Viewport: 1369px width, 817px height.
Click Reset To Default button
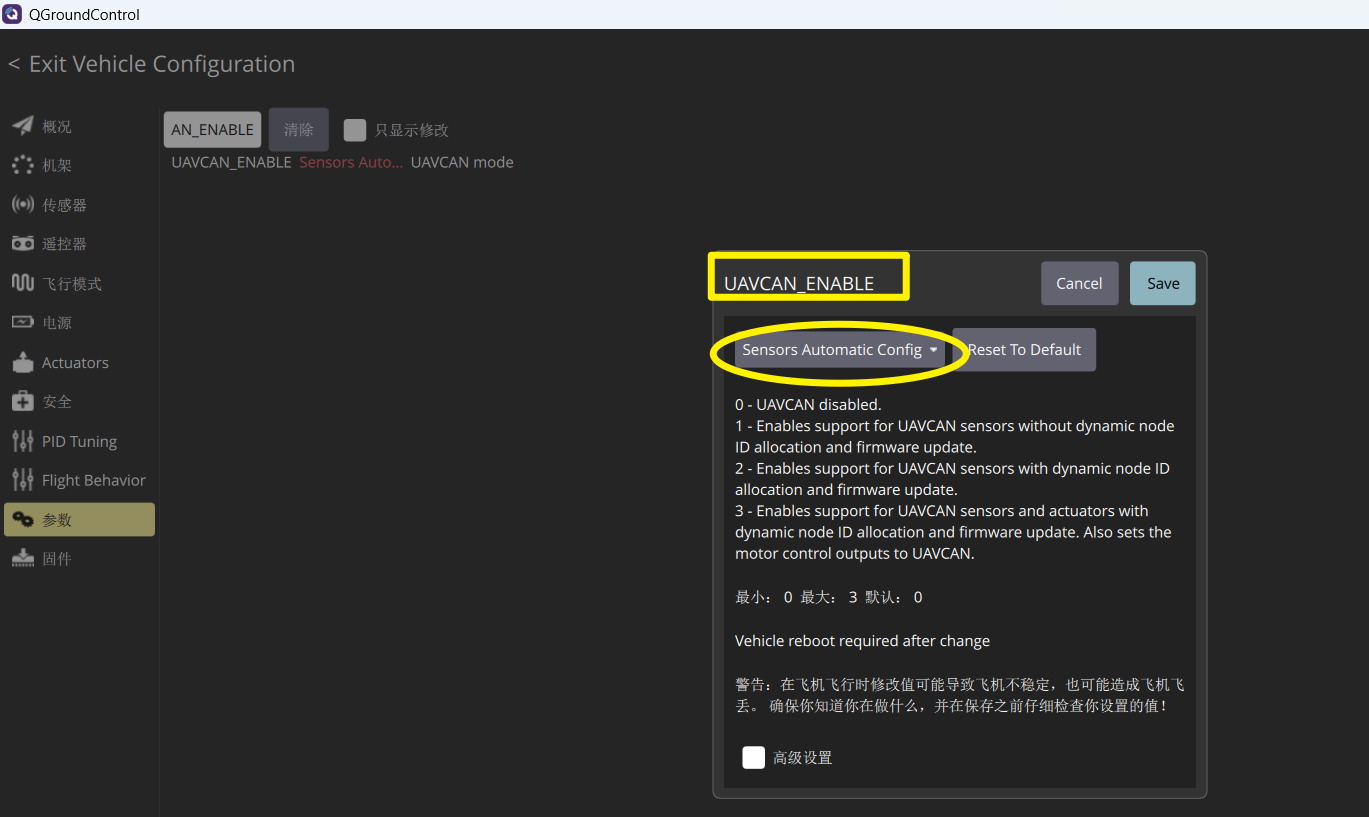click(x=1024, y=350)
